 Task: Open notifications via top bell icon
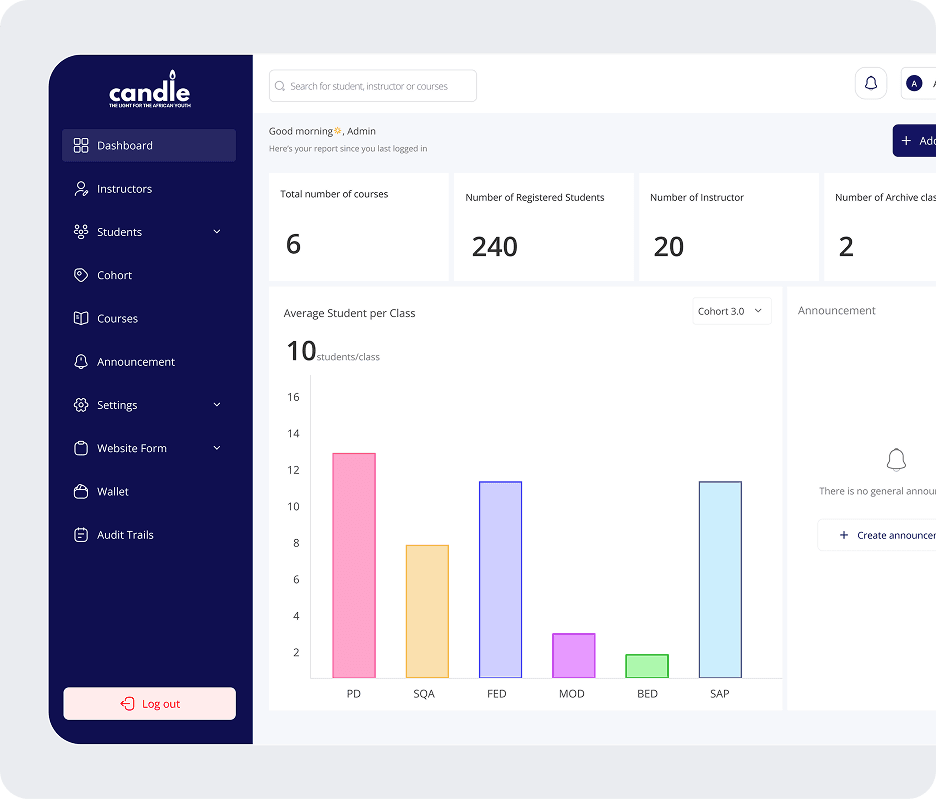point(870,84)
